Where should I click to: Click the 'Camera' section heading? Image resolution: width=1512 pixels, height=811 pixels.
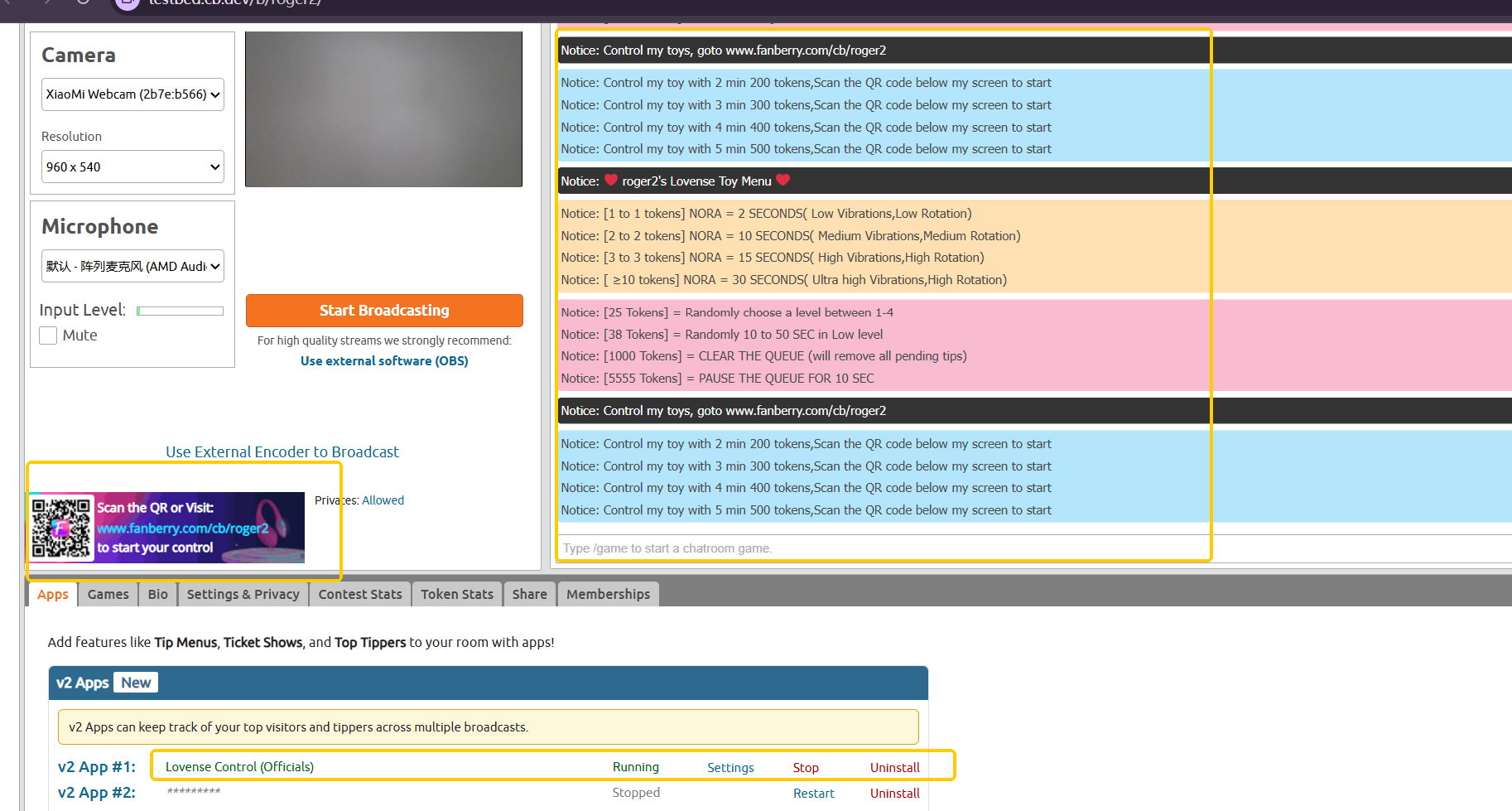pyautogui.click(x=79, y=56)
